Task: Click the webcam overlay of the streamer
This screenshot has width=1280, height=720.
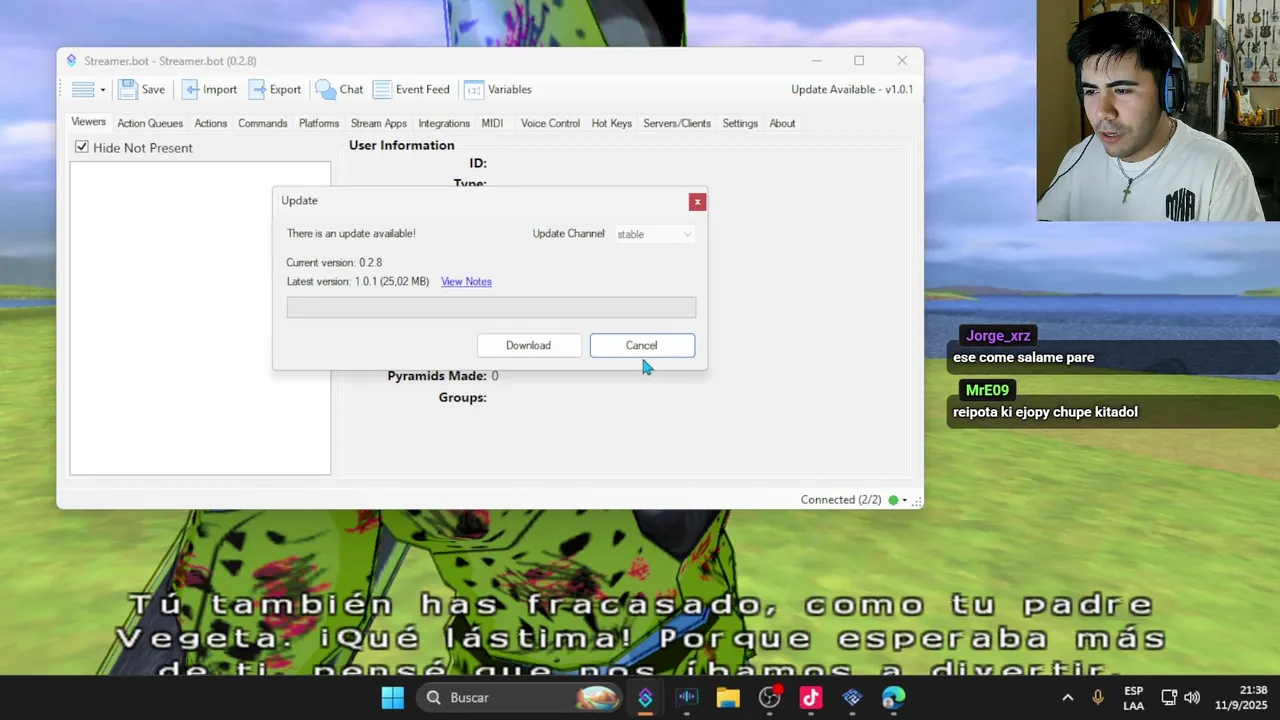Action: pyautogui.click(x=1158, y=110)
